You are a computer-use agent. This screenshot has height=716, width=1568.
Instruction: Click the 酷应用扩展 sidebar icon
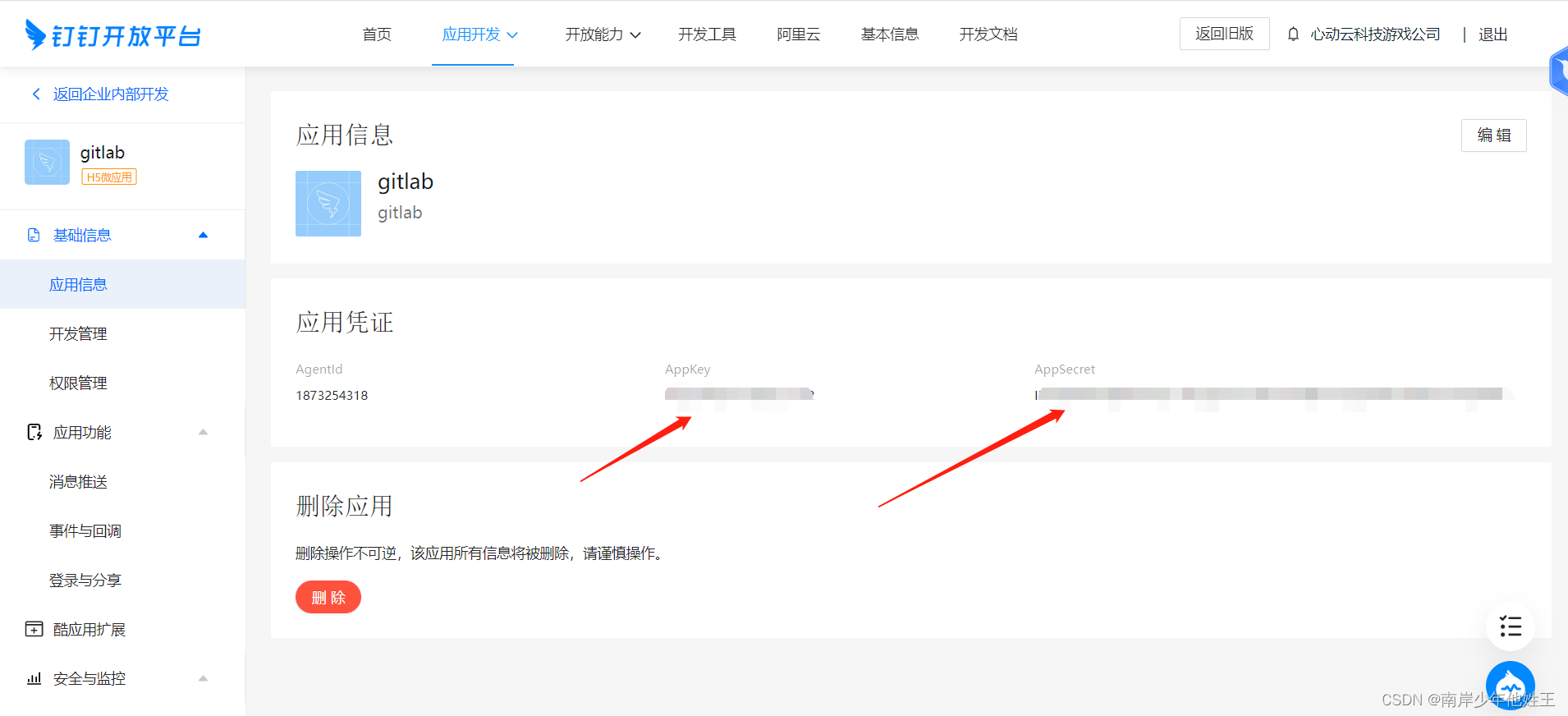(x=34, y=629)
